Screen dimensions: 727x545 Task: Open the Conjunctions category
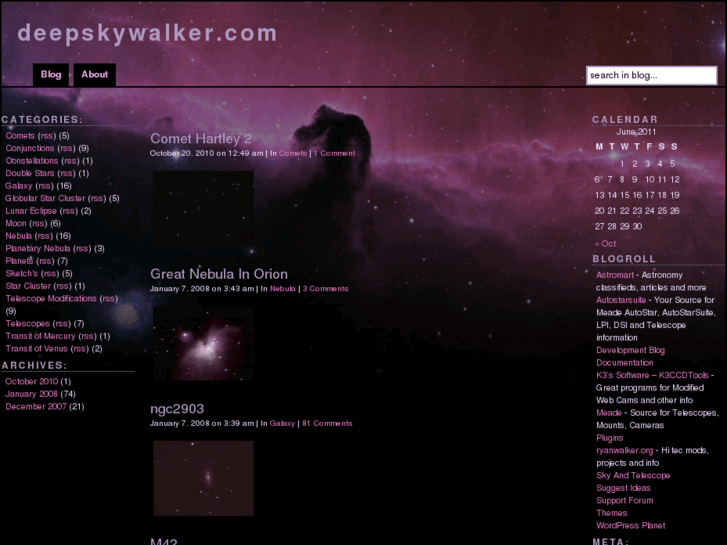coord(30,148)
